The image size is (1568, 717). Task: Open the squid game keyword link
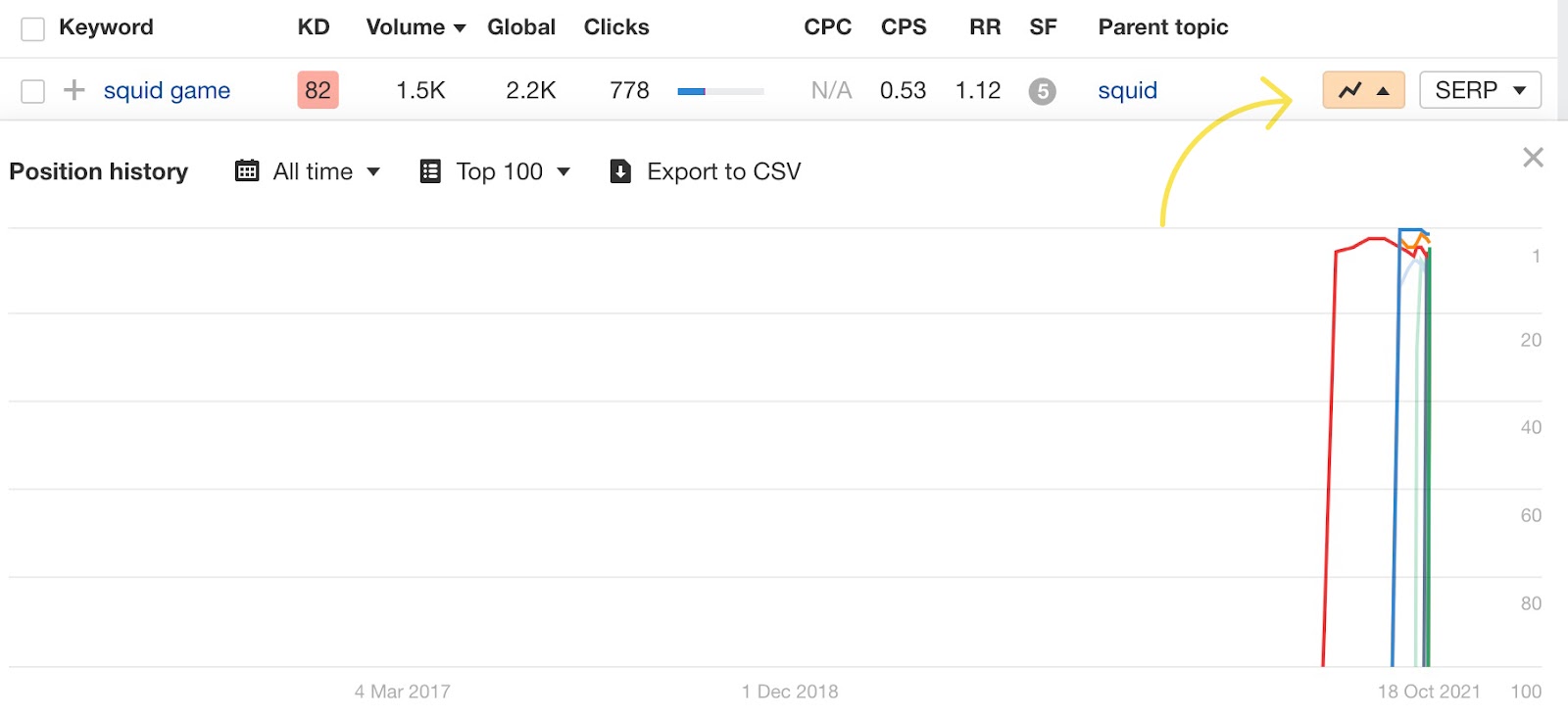(x=167, y=90)
